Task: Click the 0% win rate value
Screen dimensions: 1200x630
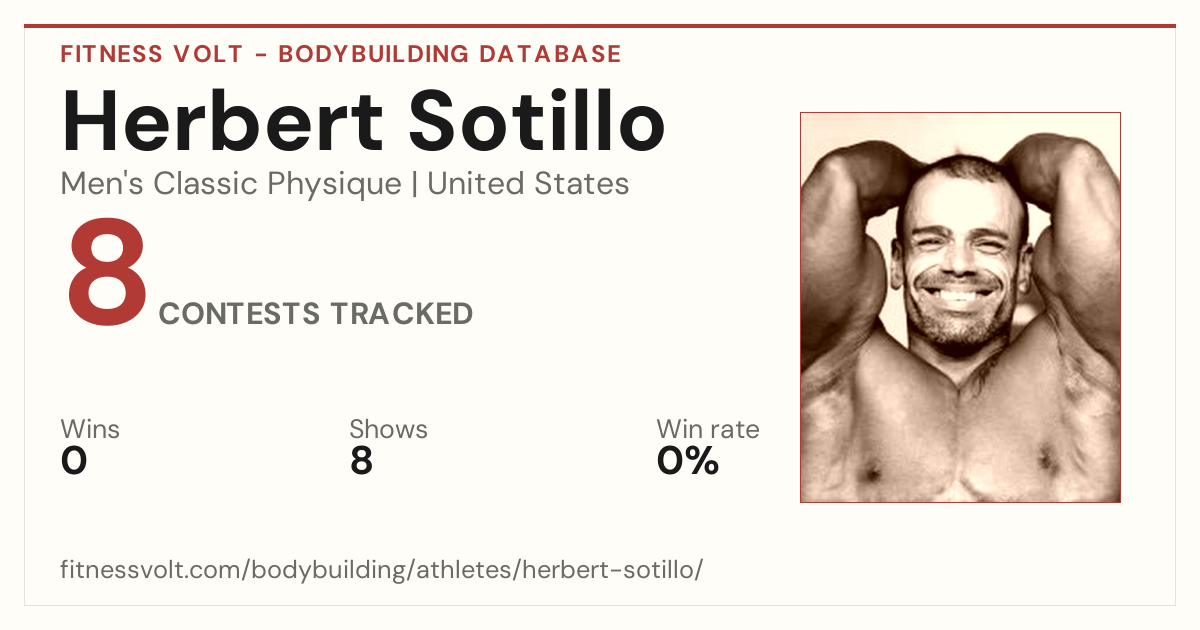Action: pos(688,461)
